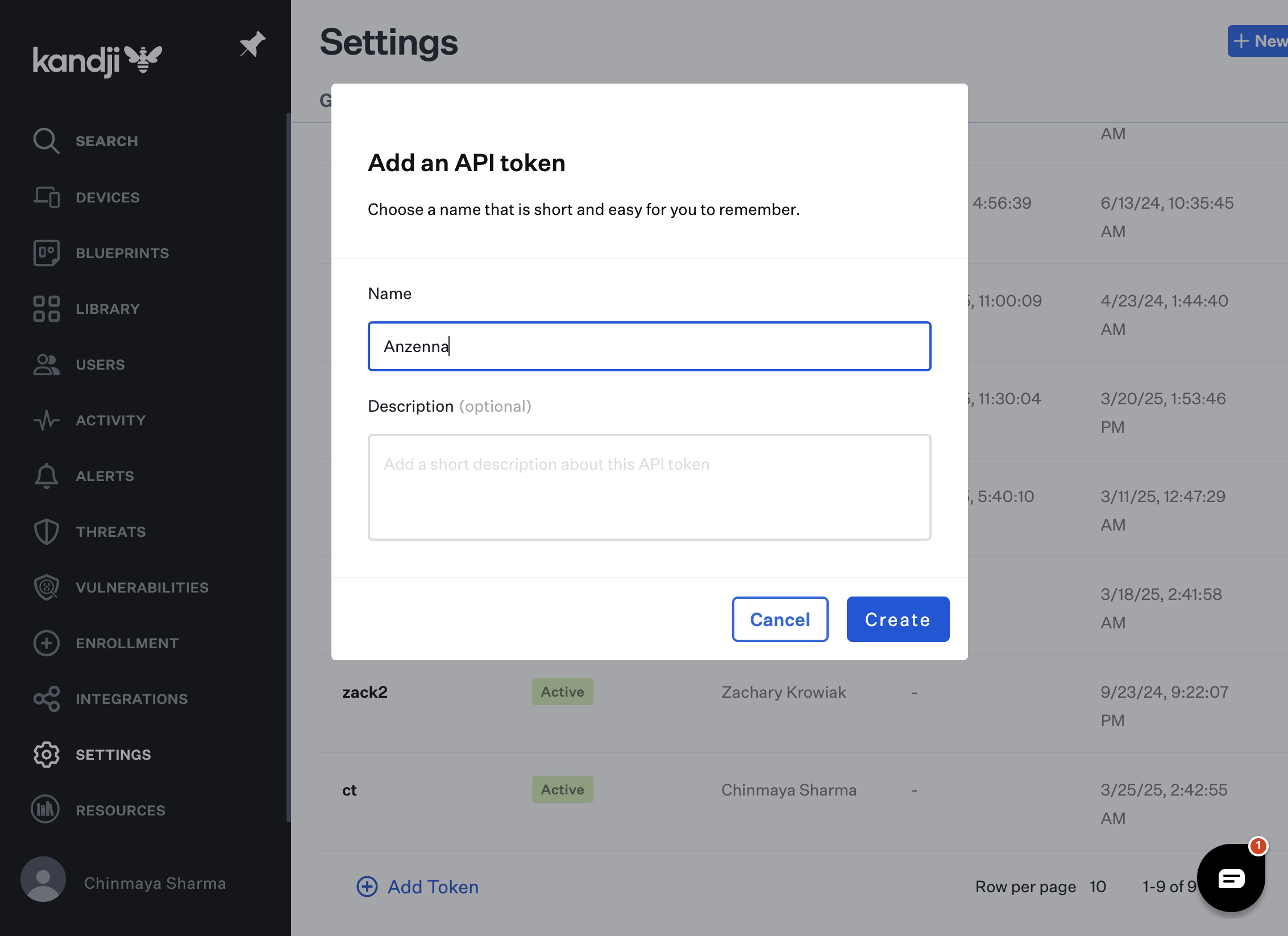Open Activity via the pulse icon

tap(46, 420)
